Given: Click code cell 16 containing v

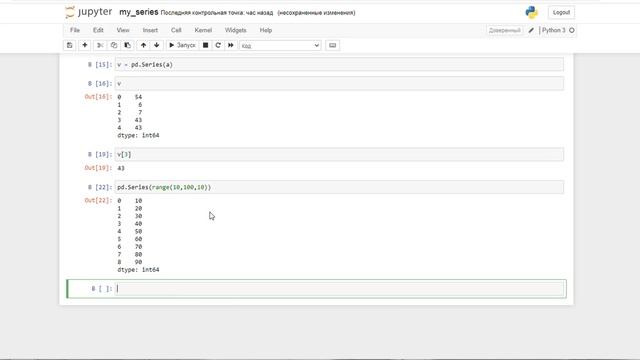Looking at the screenshot, I should pyautogui.click(x=339, y=83).
